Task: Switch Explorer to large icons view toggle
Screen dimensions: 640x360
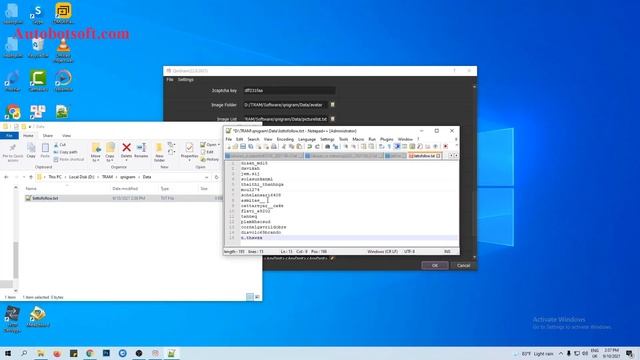Action: coord(257,297)
